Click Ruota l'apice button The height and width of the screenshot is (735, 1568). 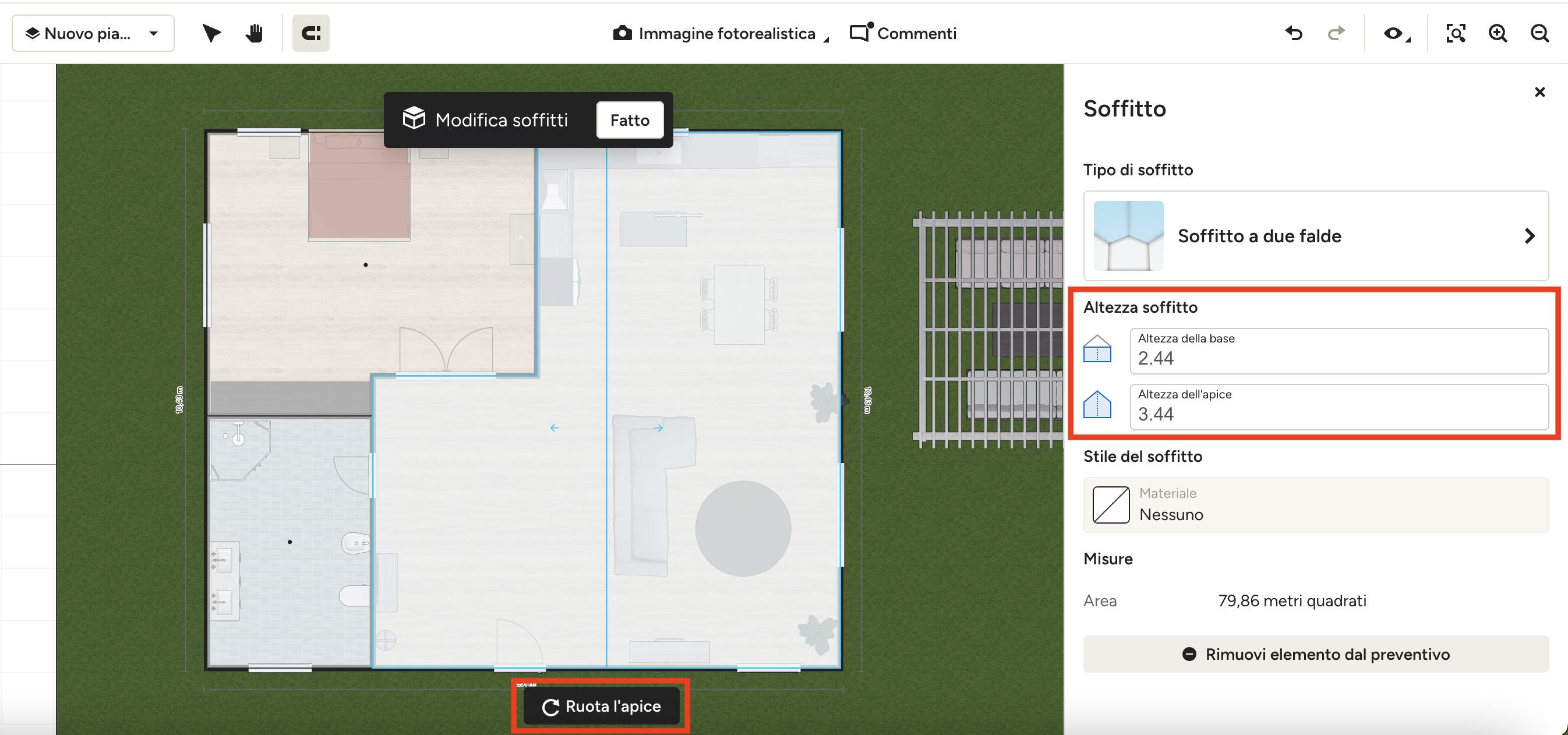click(601, 706)
